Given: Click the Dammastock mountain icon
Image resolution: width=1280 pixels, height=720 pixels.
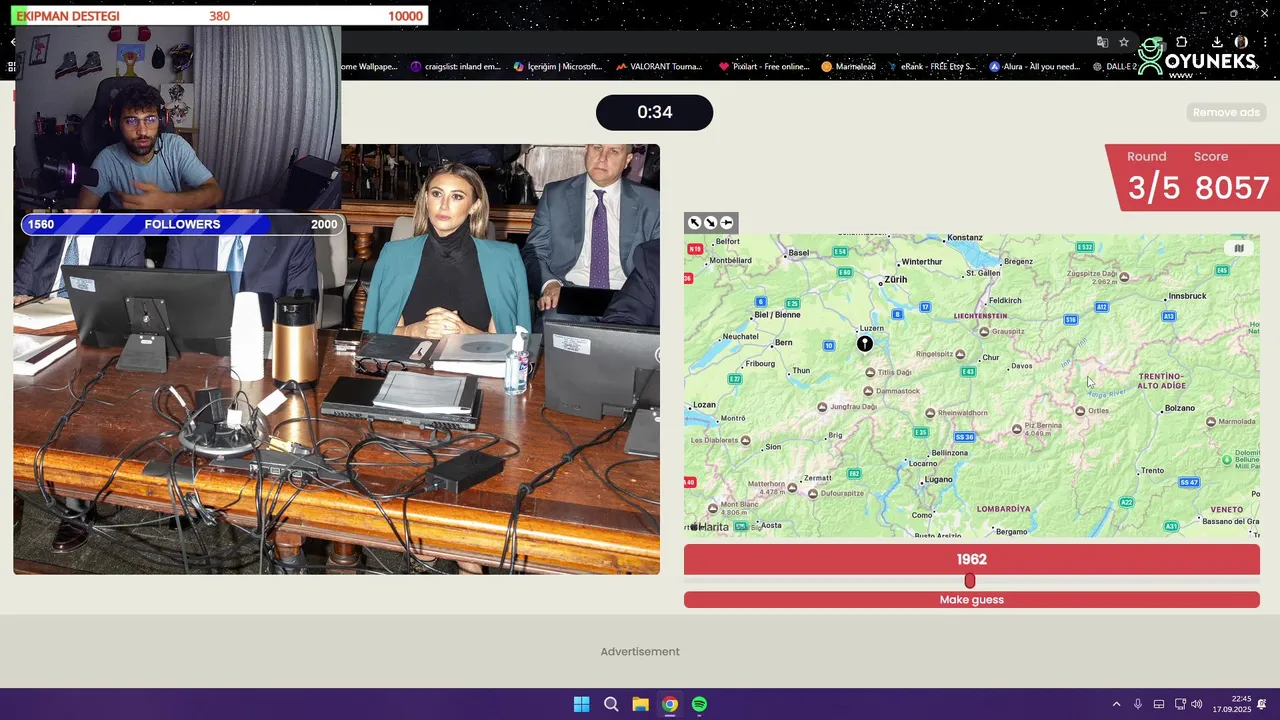Looking at the screenshot, I should tap(869, 391).
